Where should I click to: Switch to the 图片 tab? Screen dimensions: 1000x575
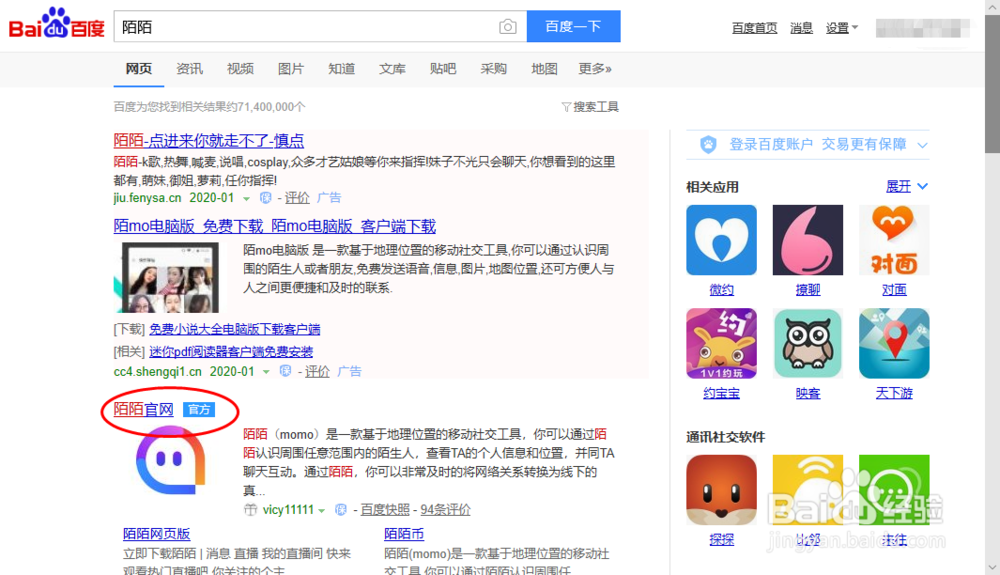(x=291, y=69)
